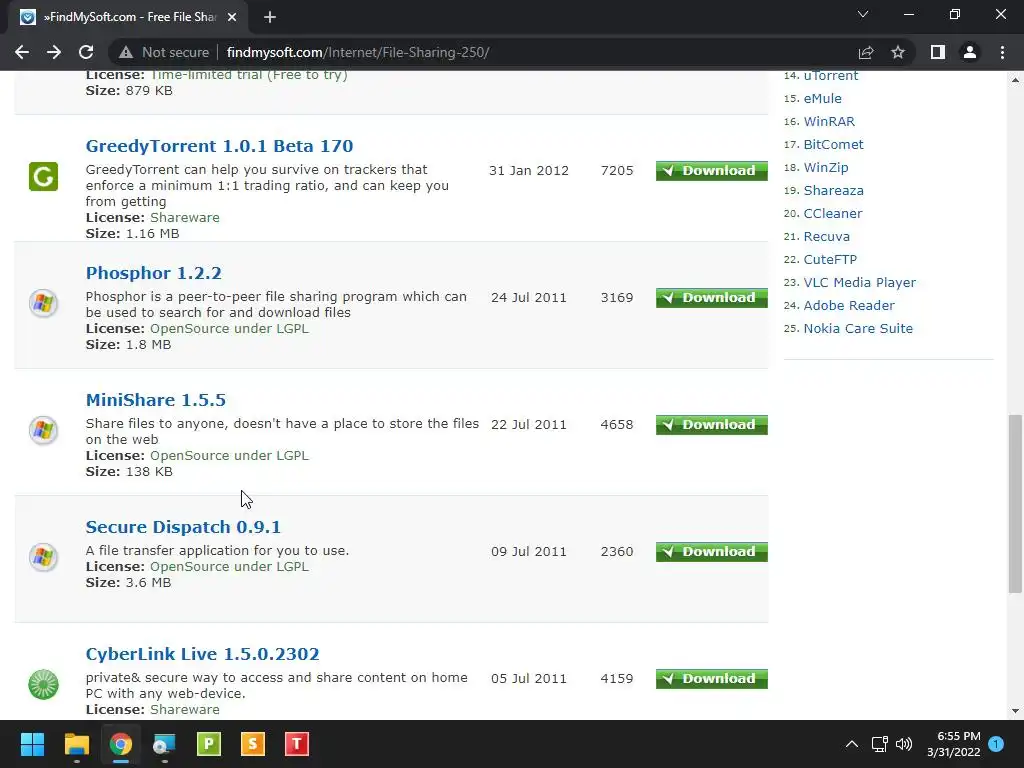Click Phosphor's OpenSource under LGPL link
This screenshot has width=1024, height=768.
pos(229,328)
